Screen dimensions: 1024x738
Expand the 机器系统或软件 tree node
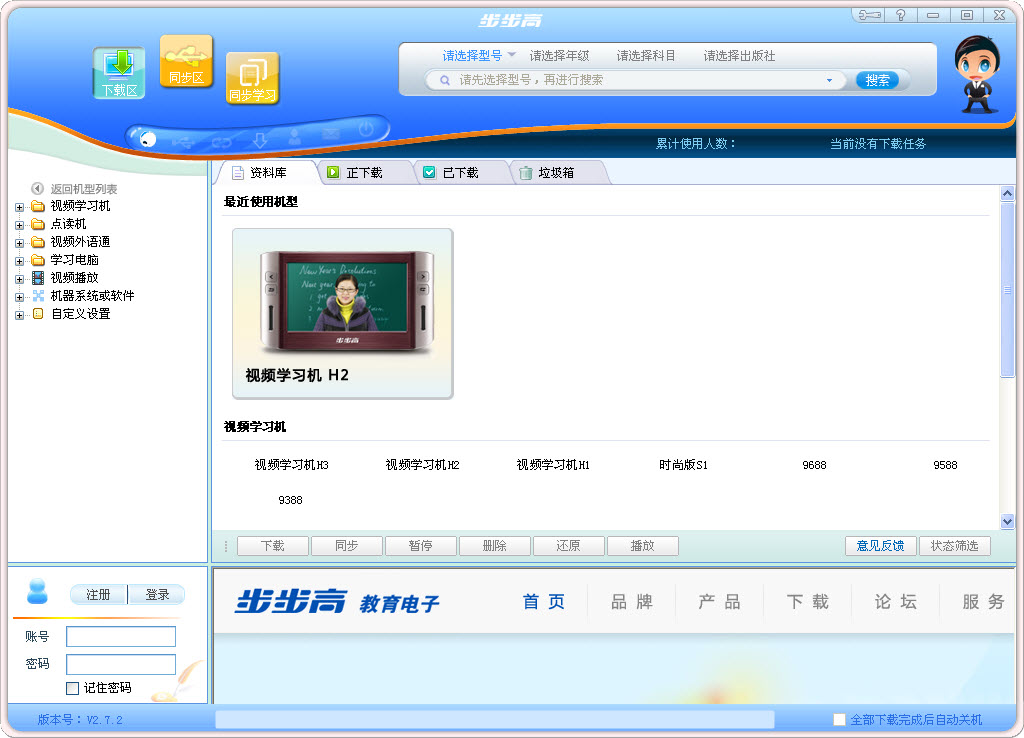[x=19, y=297]
